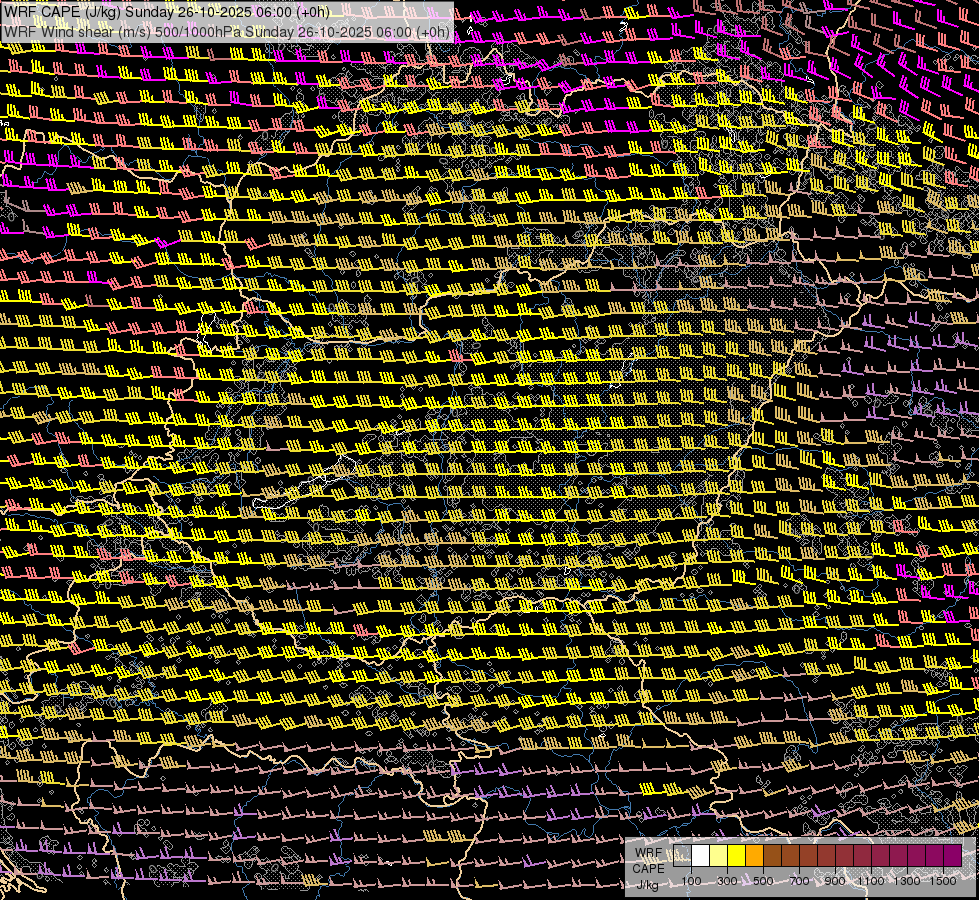Click the 700 label on the legend
Image resolution: width=979 pixels, height=900 pixels.
tap(799, 881)
